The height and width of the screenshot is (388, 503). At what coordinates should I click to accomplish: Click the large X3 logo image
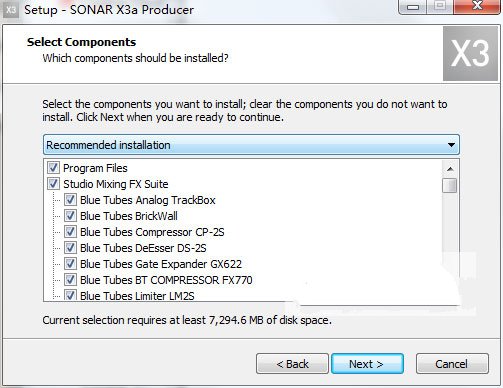470,54
